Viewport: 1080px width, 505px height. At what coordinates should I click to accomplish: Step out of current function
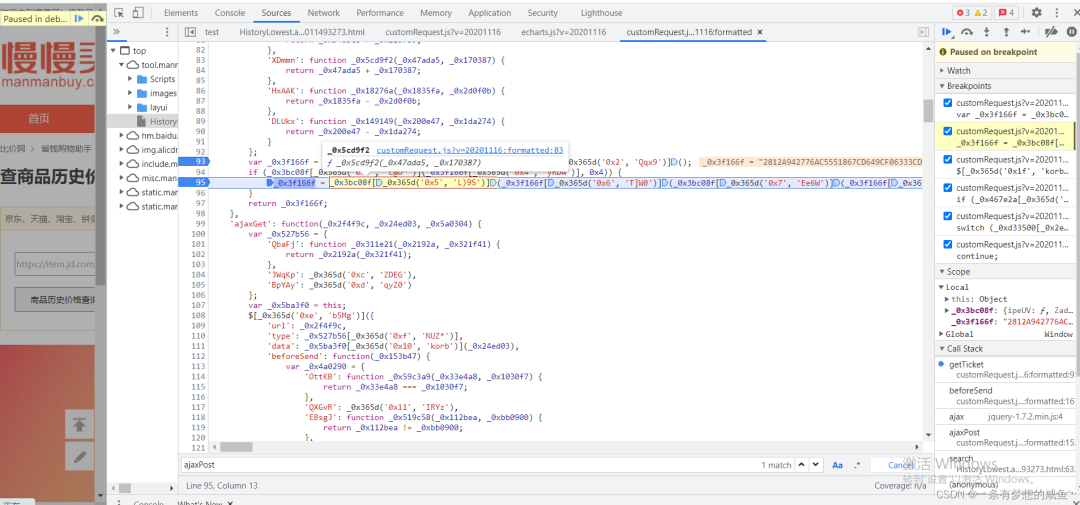point(1005,33)
